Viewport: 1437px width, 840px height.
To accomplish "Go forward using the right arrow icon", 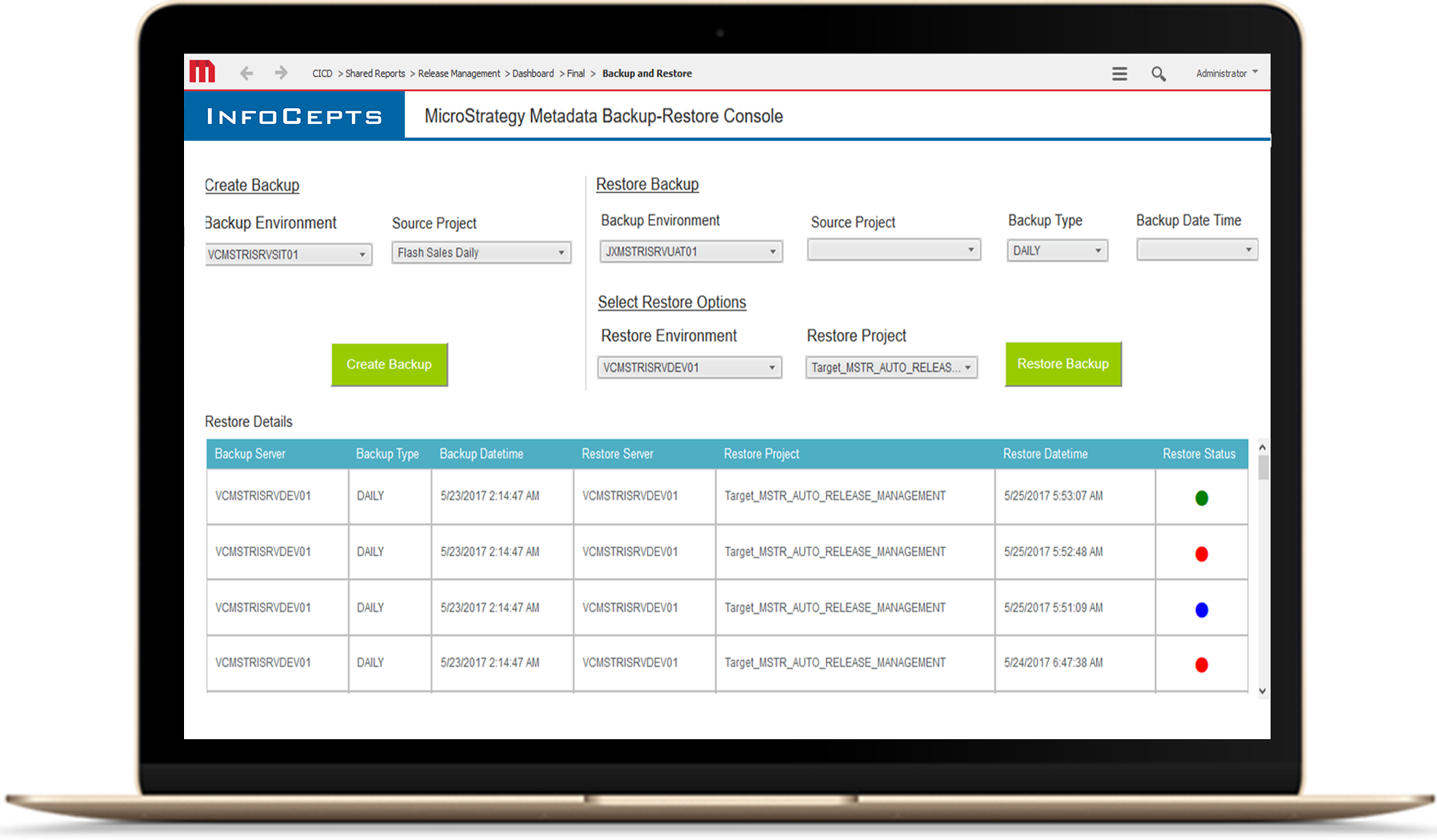I will 281,73.
